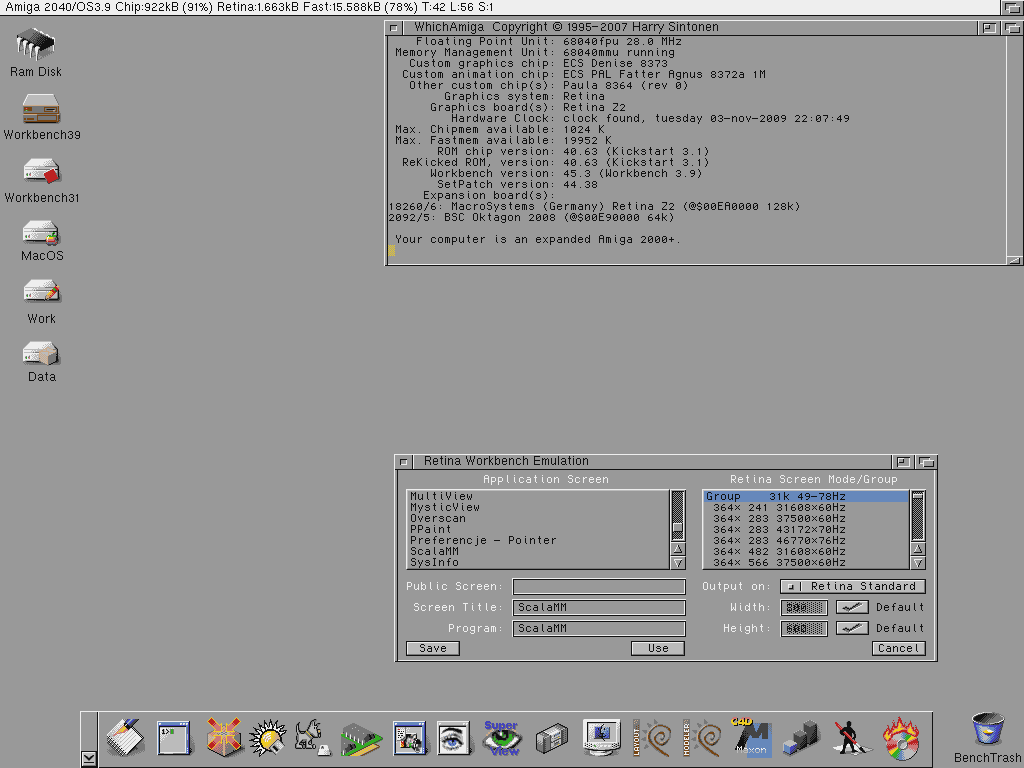Click the Program input field

[x=599, y=628]
